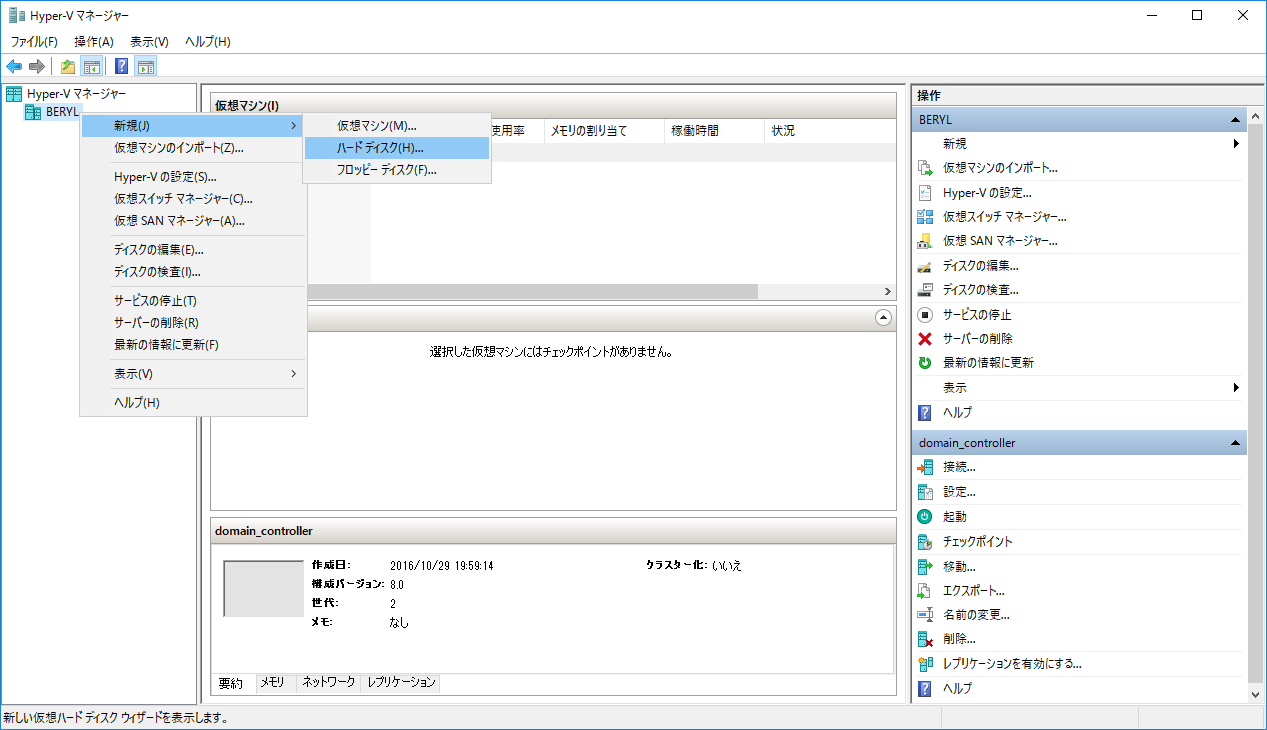Choose ディスクの検査(I)... in context menu
1267x730 pixels.
(x=193, y=272)
